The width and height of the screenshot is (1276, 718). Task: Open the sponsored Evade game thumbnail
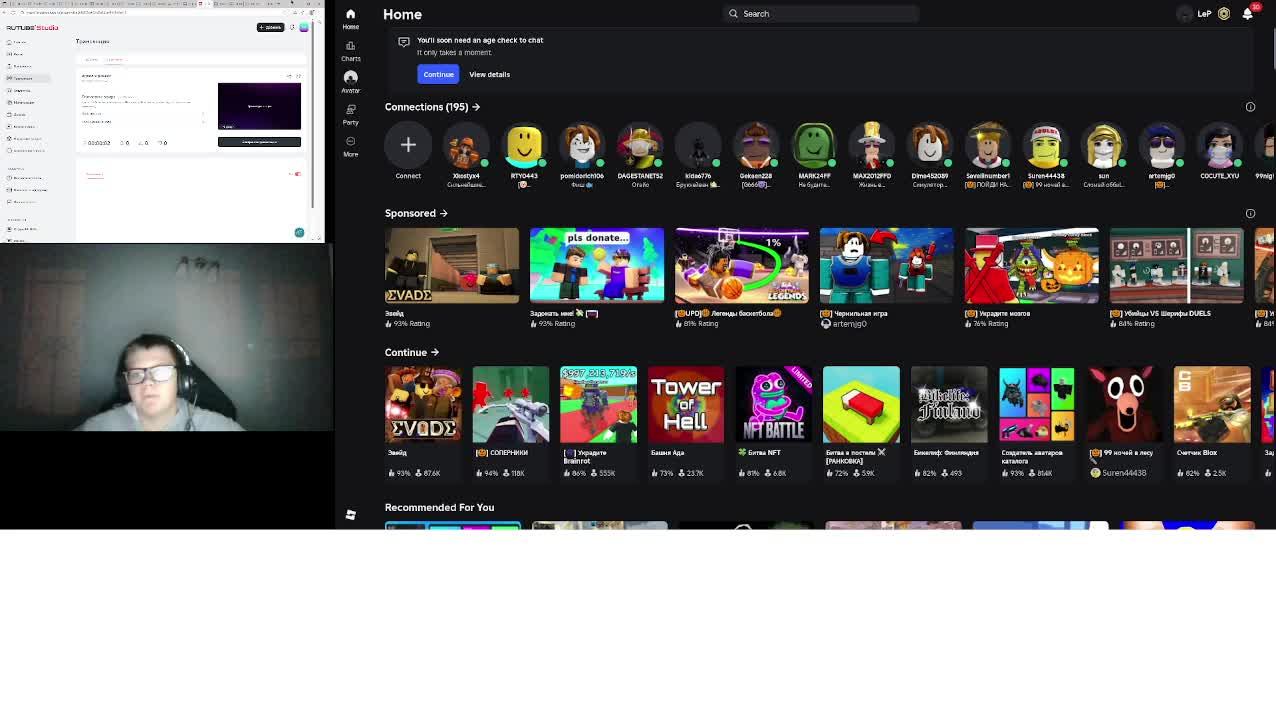point(452,265)
